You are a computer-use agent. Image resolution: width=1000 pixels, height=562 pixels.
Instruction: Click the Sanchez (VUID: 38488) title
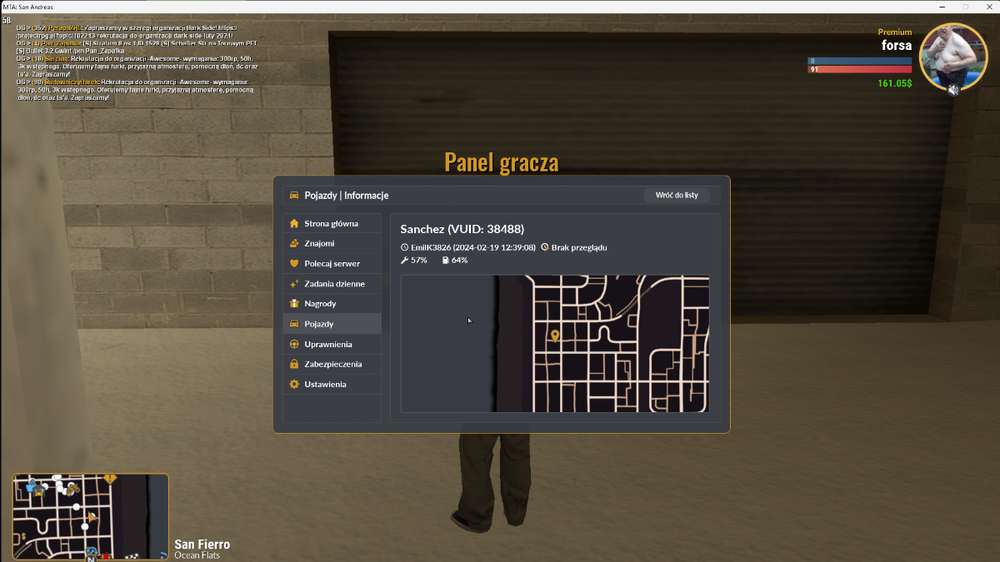[x=462, y=229]
